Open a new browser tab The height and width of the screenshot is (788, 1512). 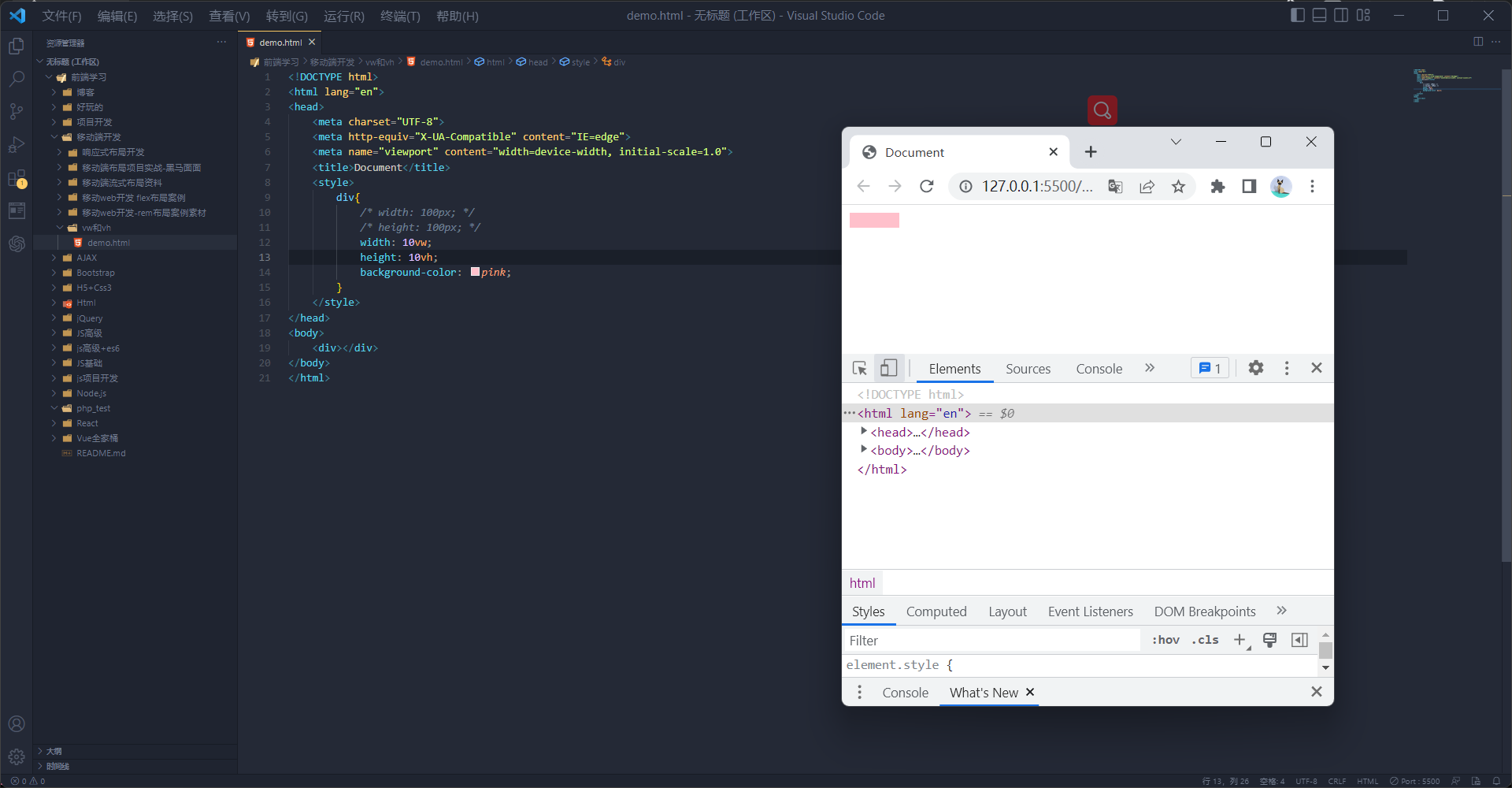point(1091,152)
